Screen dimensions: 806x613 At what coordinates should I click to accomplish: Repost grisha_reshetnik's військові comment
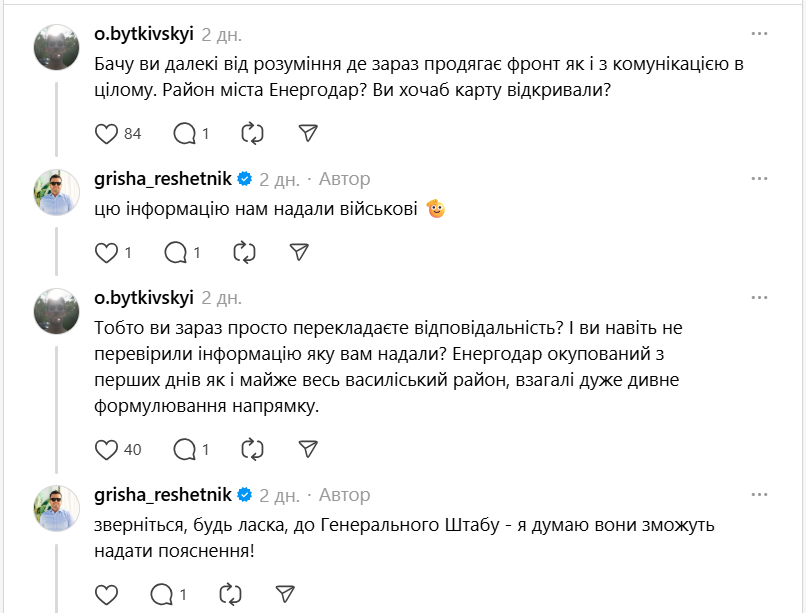(244, 252)
